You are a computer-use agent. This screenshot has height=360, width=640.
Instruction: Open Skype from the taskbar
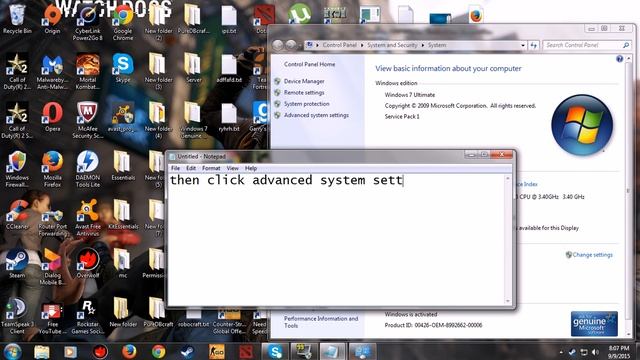pyautogui.click(x=275, y=351)
